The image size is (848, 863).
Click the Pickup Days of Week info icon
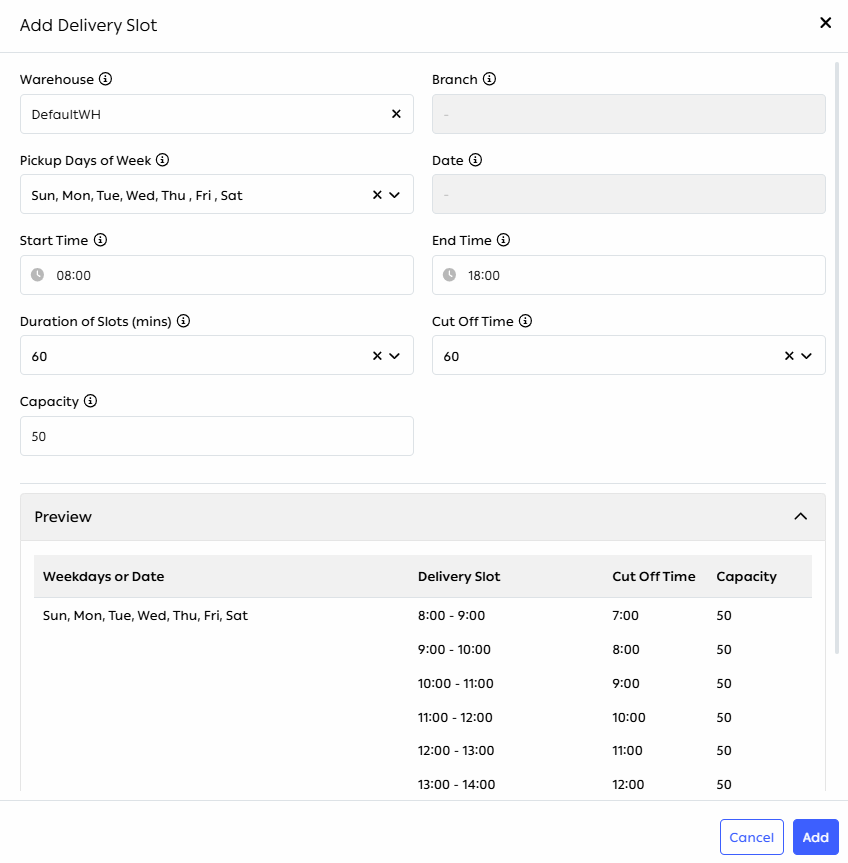click(x=162, y=160)
